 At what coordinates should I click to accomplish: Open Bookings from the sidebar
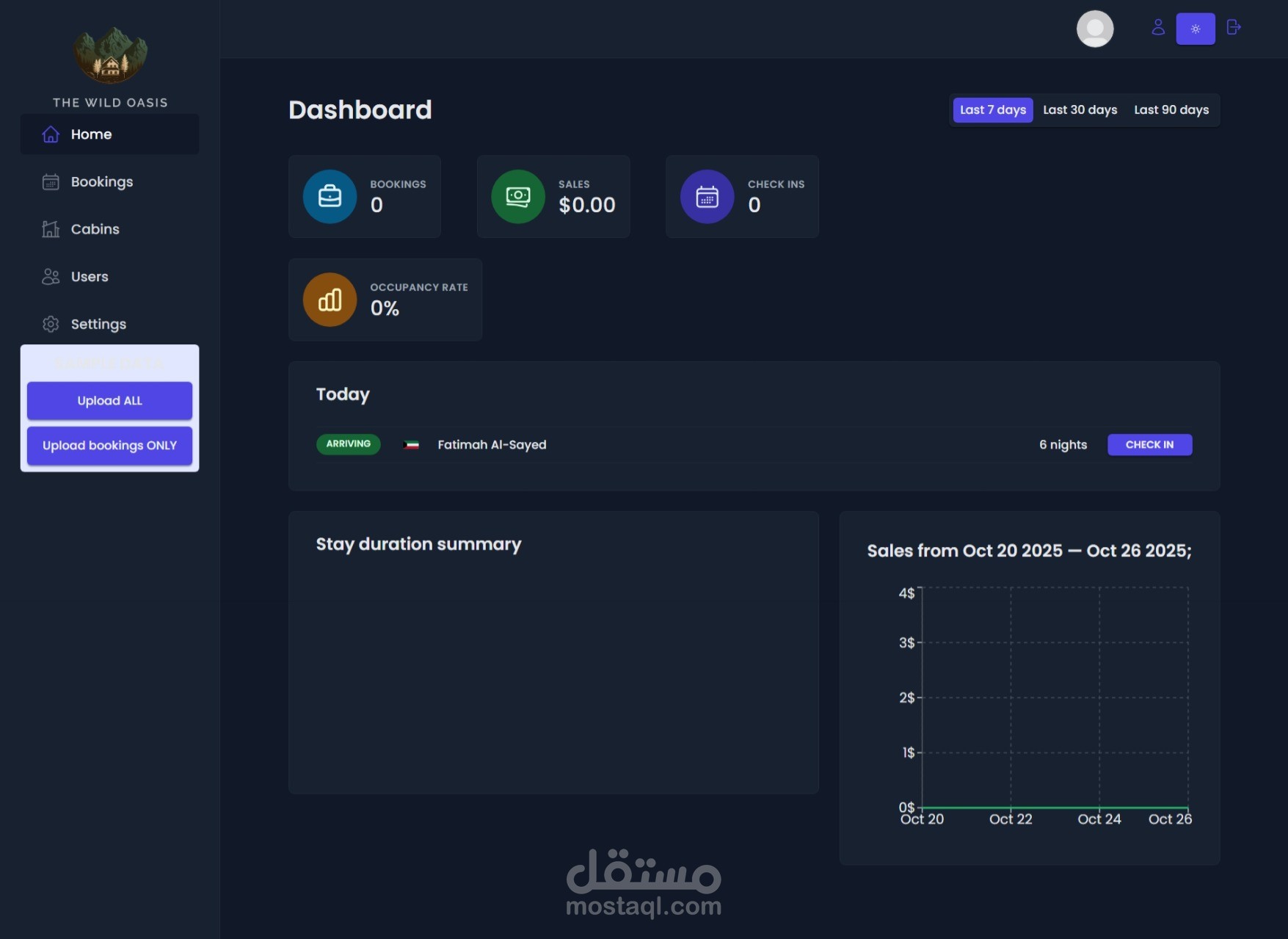click(101, 181)
